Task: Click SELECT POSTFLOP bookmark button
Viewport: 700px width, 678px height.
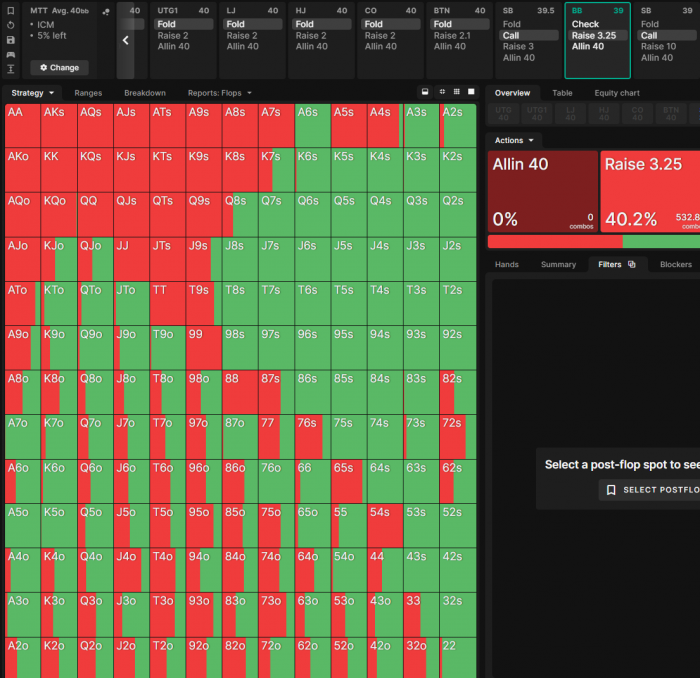Action: pyautogui.click(x=652, y=490)
